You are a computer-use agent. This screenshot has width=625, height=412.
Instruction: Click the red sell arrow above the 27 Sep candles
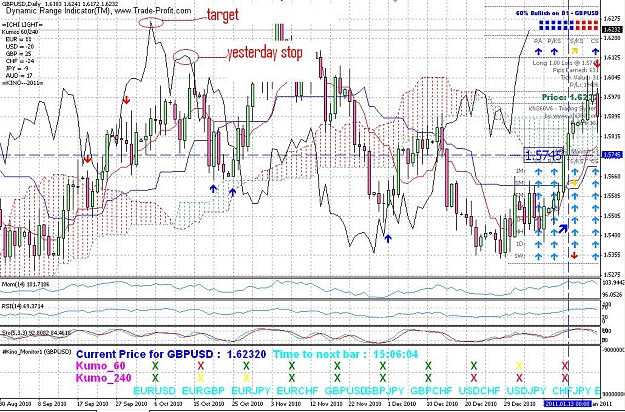pyautogui.click(x=126, y=100)
